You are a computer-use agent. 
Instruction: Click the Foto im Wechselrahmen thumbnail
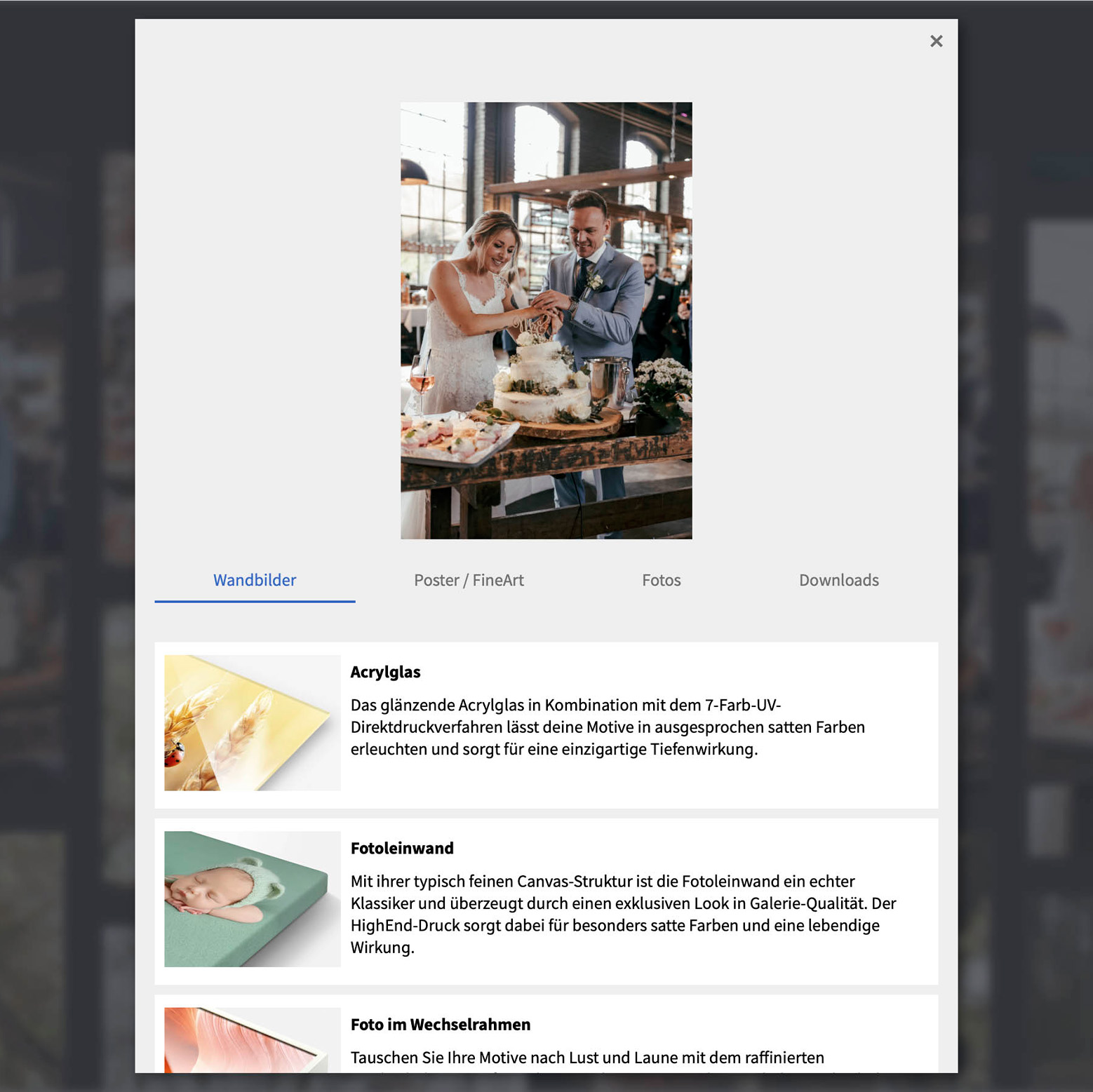pos(253,1040)
